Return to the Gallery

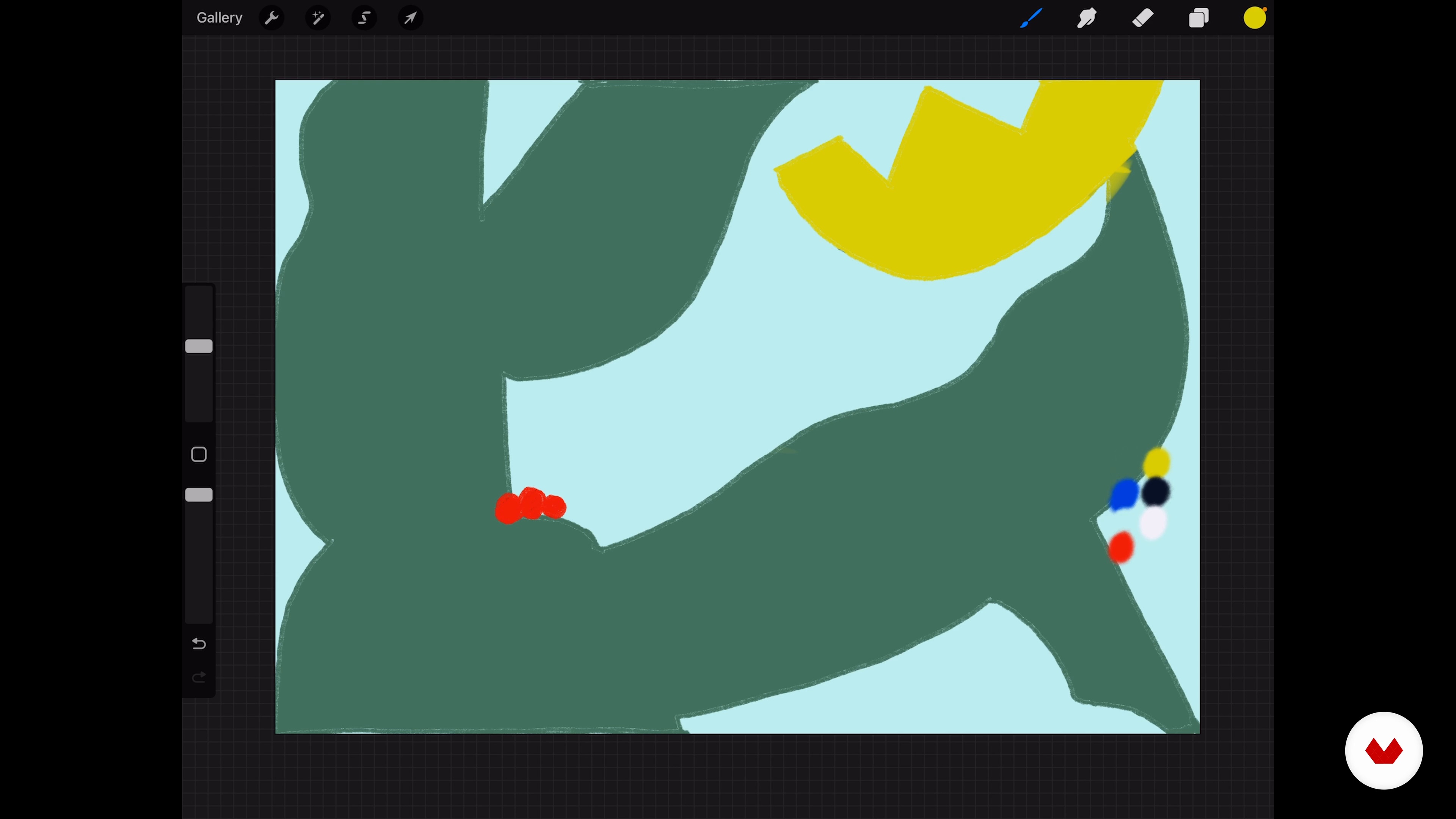coord(219,18)
